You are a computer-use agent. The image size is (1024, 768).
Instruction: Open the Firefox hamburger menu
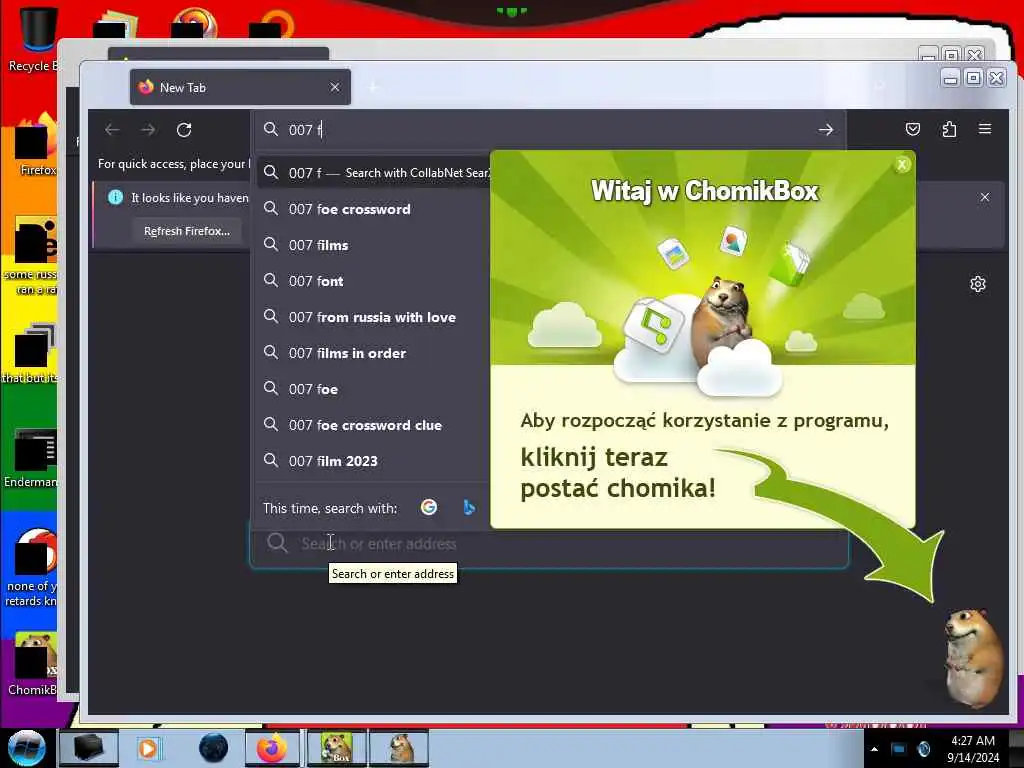985,129
